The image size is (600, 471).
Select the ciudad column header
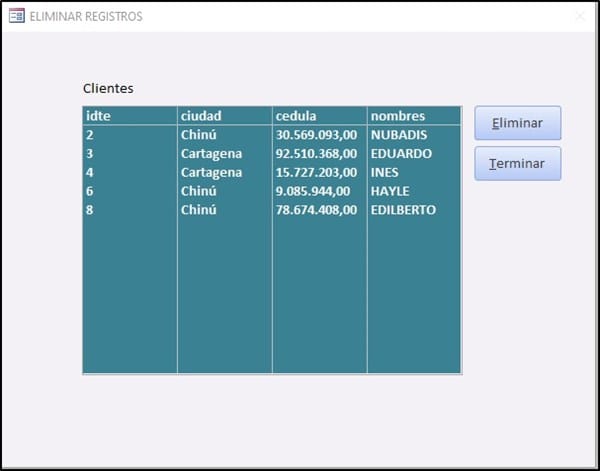(225, 116)
